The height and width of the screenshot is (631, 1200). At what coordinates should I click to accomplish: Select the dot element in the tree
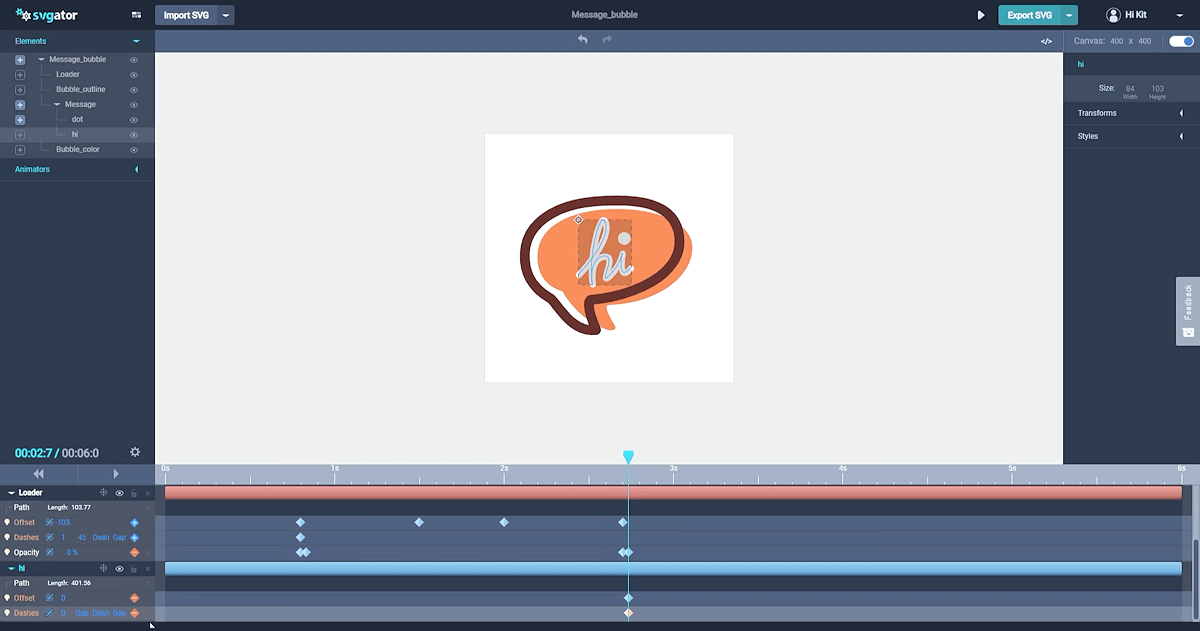tap(78, 120)
